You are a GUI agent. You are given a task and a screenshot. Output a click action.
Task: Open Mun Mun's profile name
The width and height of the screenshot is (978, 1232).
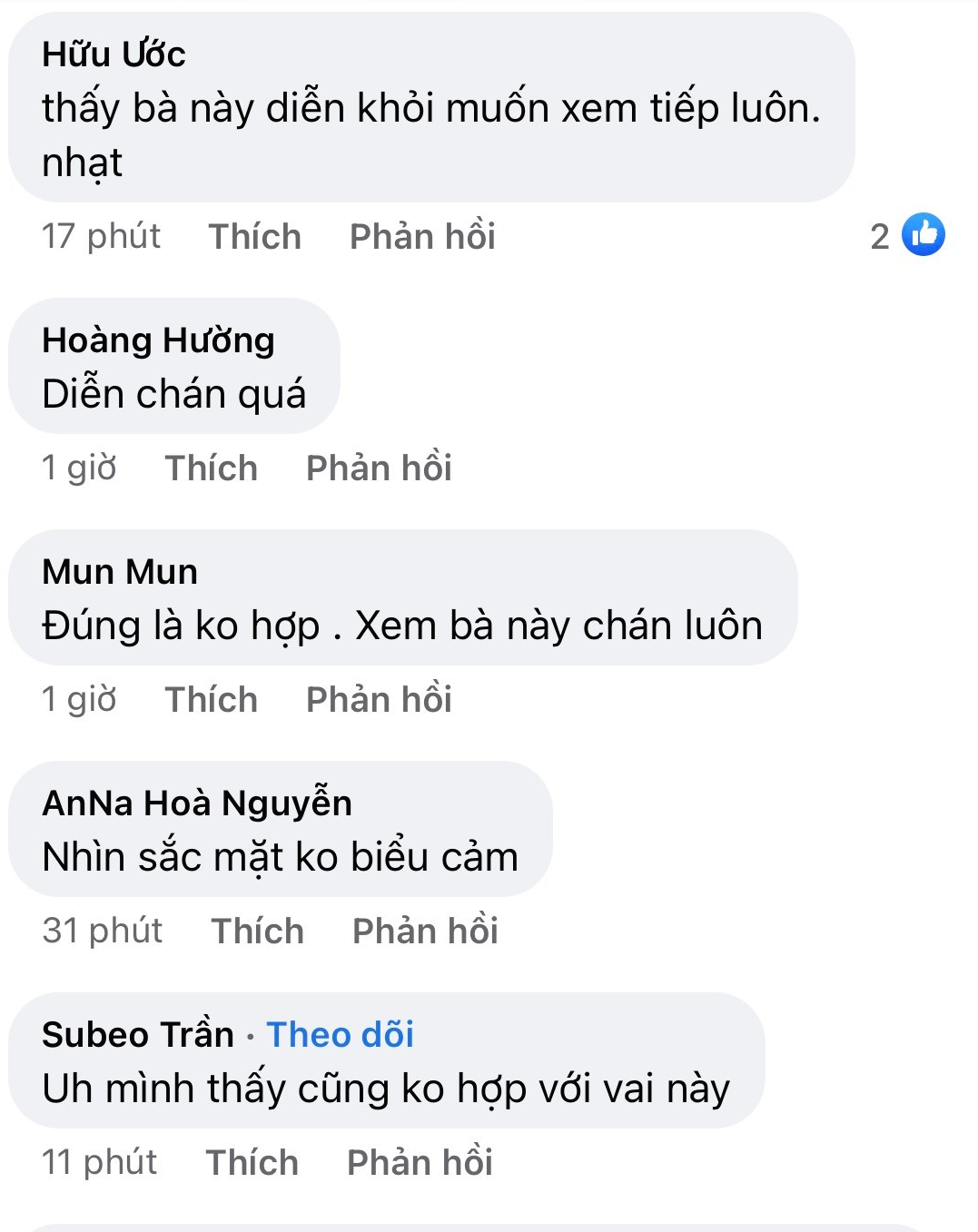click(120, 572)
